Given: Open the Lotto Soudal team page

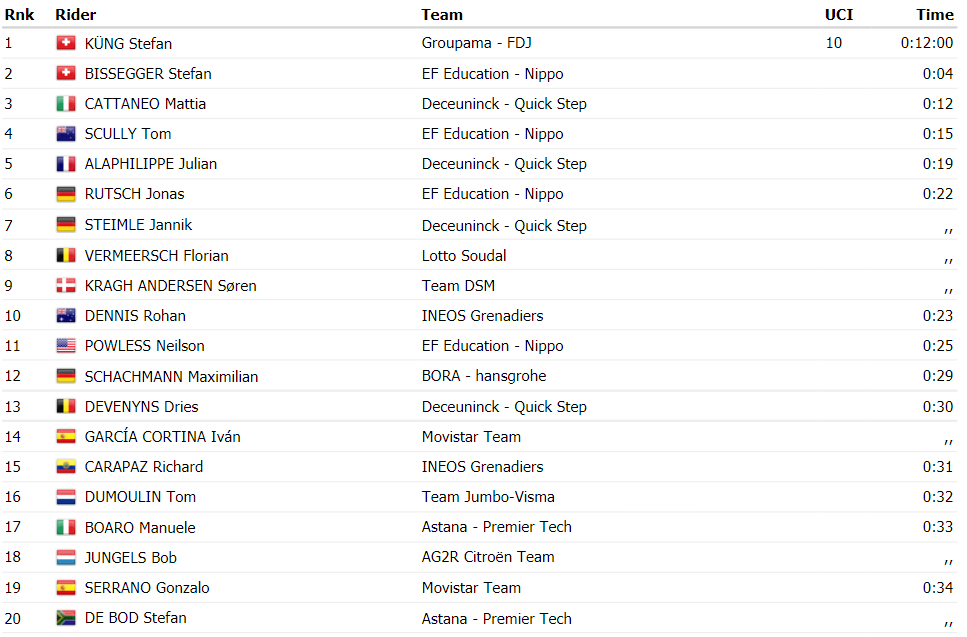Looking at the screenshot, I should click(x=464, y=256).
